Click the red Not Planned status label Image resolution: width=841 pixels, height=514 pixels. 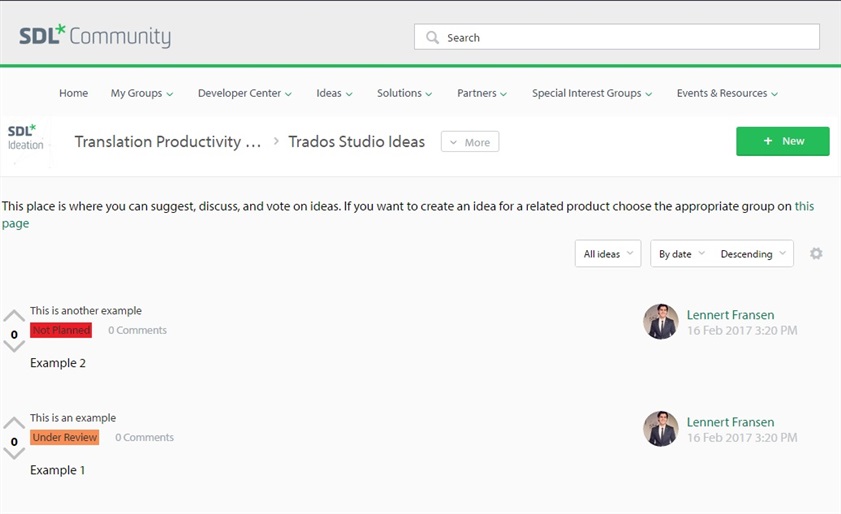61,330
